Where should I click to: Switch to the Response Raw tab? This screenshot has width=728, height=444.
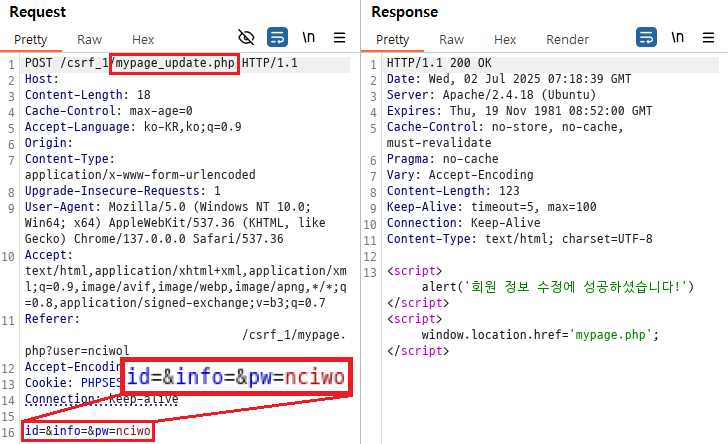click(x=451, y=40)
